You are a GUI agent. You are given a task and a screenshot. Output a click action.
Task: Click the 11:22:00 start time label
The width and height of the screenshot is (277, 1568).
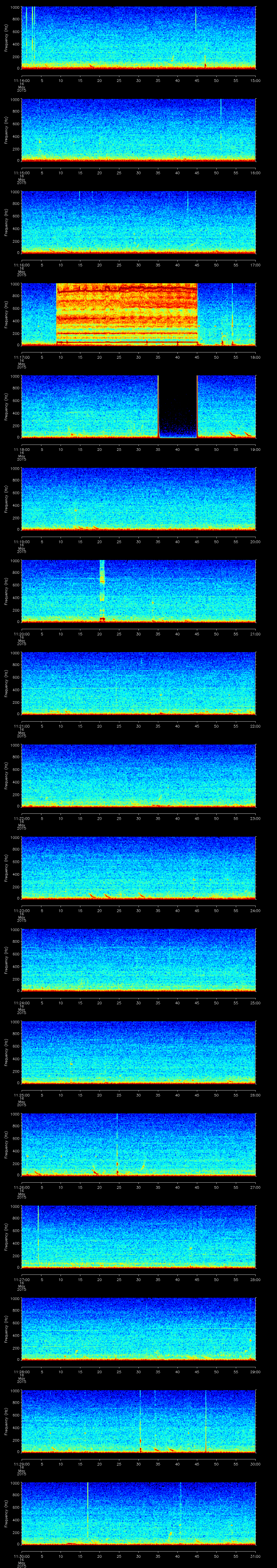(21, 818)
